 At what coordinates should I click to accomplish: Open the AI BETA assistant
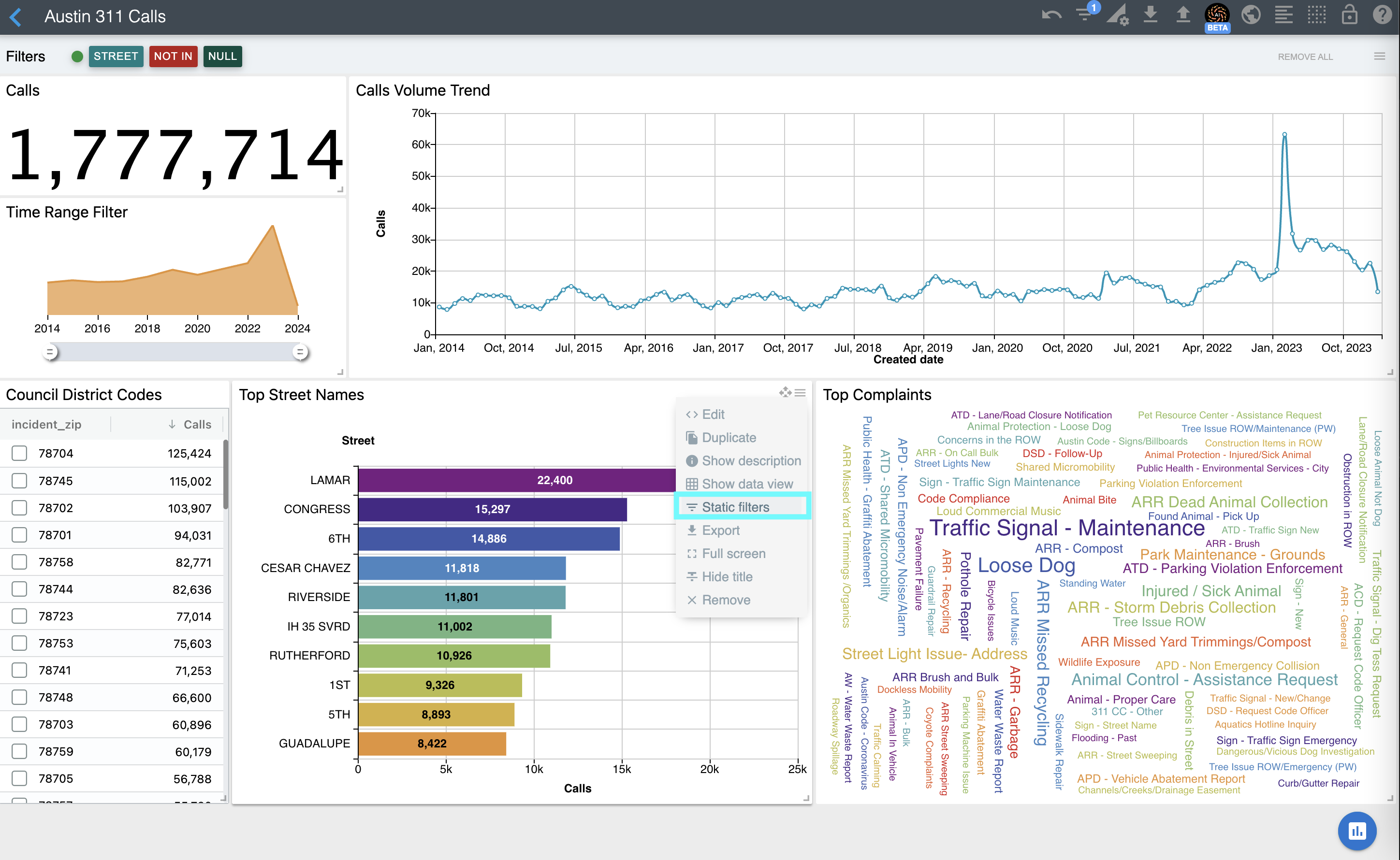coord(1217,16)
